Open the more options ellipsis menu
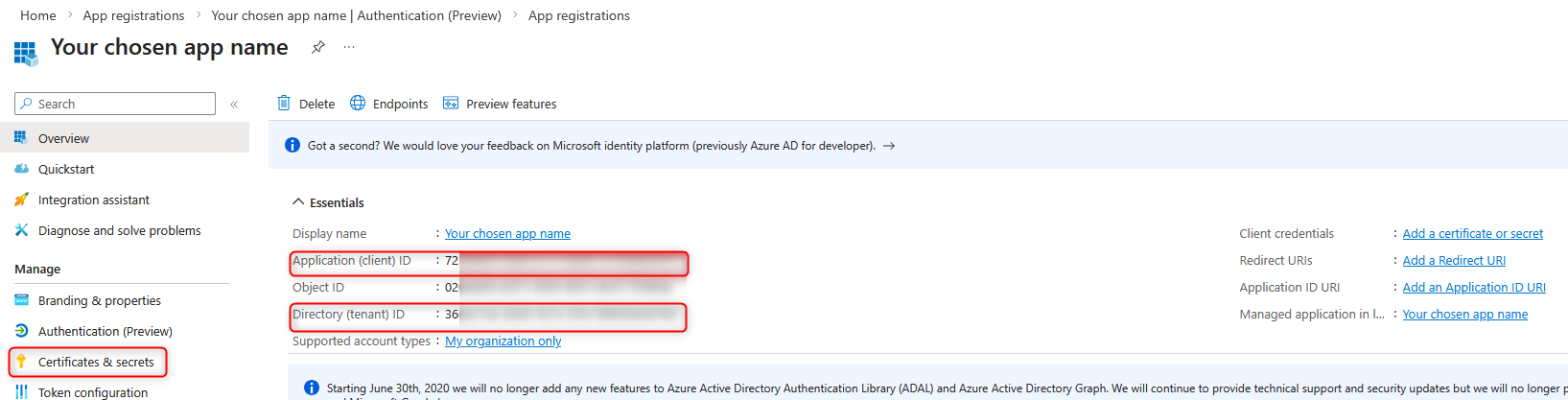The image size is (1568, 400). click(x=349, y=47)
